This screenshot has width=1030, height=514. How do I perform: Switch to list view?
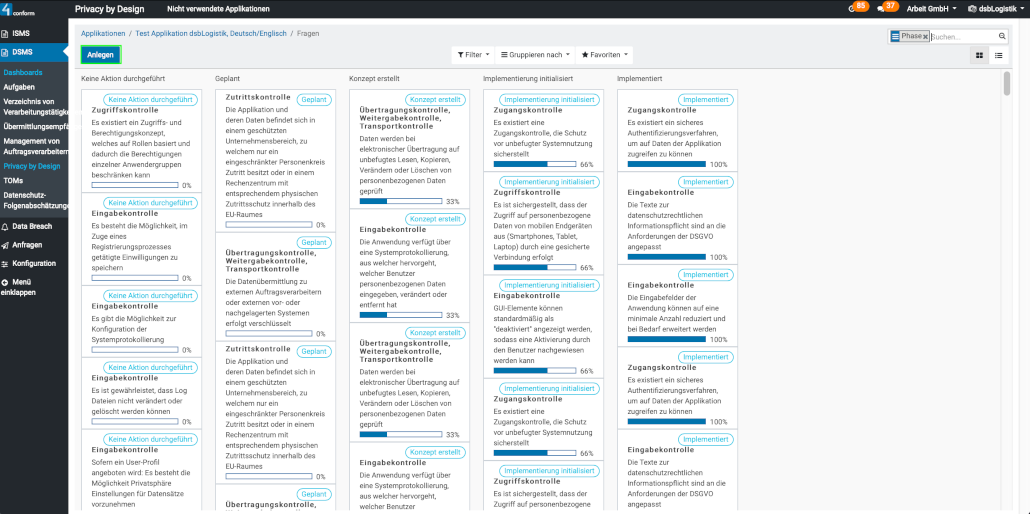coord(998,55)
